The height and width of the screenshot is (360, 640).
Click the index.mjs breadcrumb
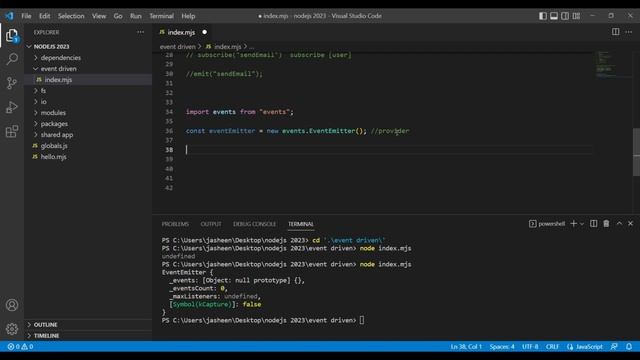(227, 47)
